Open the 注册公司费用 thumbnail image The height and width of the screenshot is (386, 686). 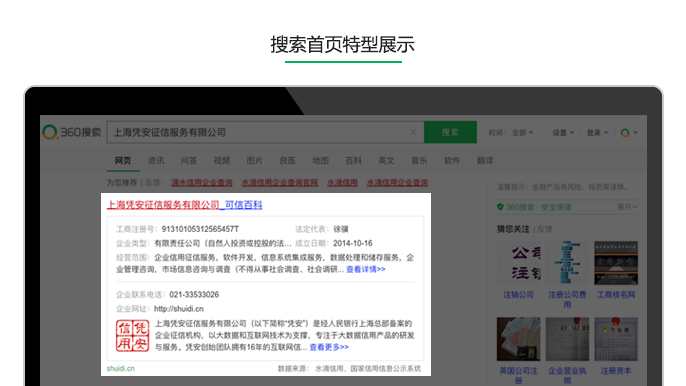pyautogui.click(x=567, y=263)
